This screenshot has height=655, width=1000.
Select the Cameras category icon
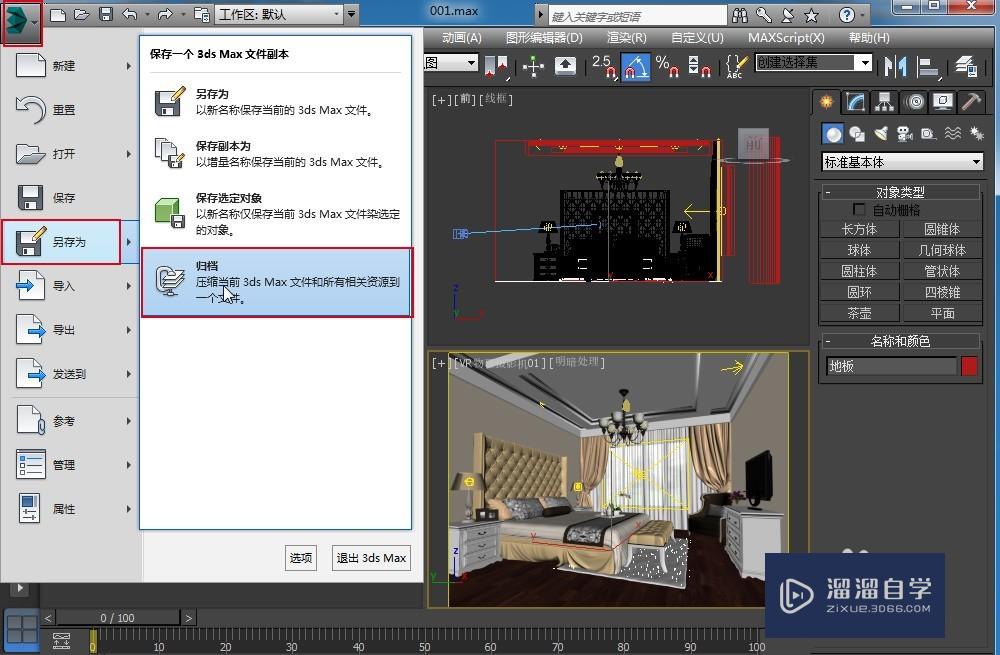tap(904, 134)
